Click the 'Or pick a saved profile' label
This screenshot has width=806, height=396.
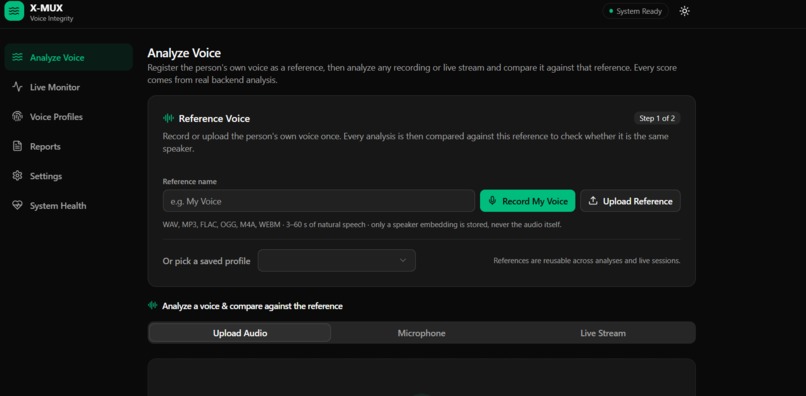point(206,261)
